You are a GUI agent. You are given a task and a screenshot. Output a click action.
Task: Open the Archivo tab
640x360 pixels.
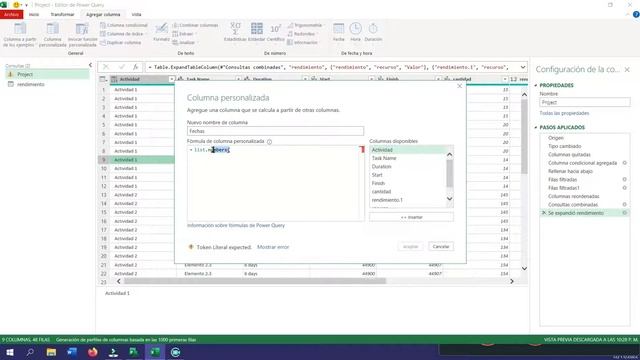(11, 14)
